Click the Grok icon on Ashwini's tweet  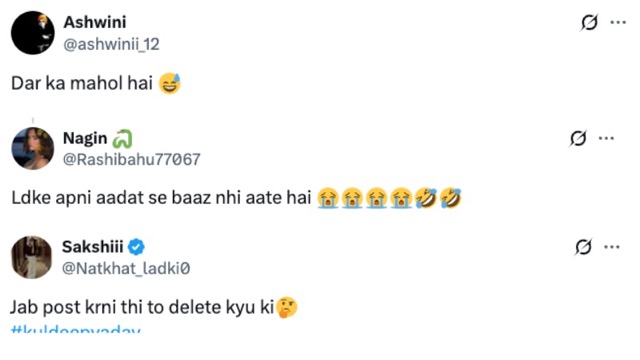pos(589,22)
